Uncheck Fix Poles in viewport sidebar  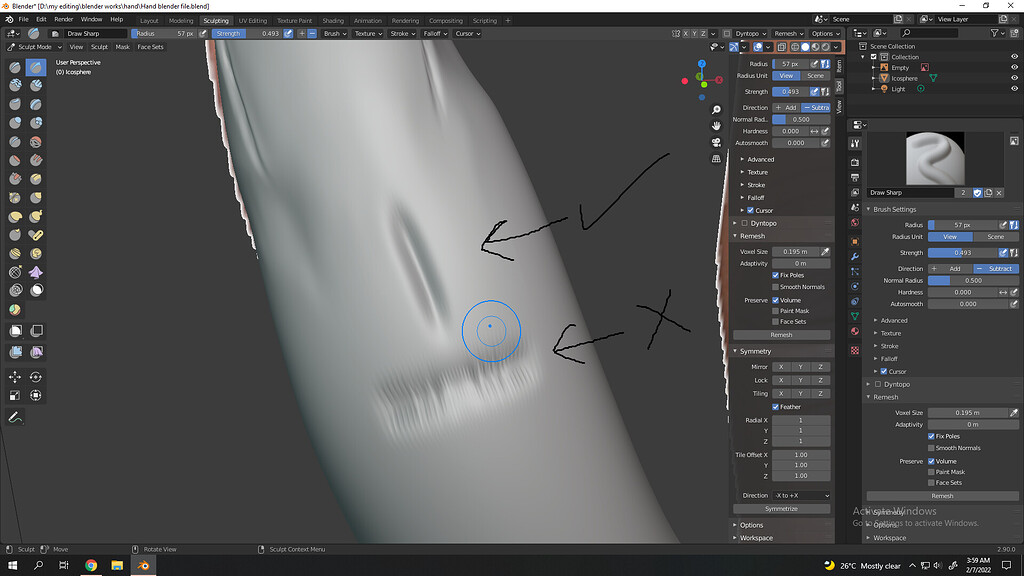775,275
